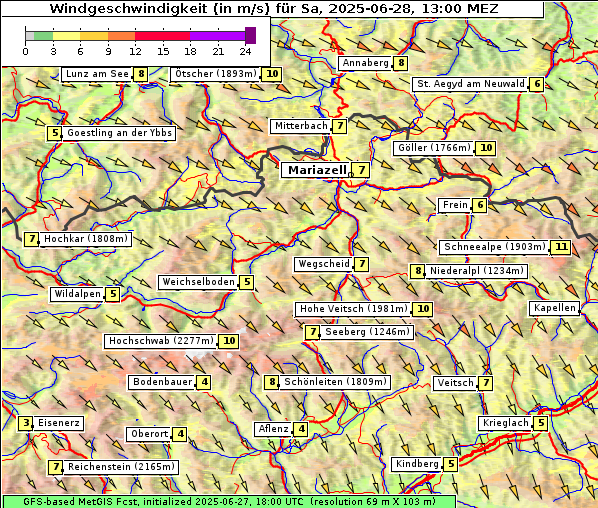598x508 pixels.
Task: Click the green 0-3 legend color segment
Action: 43,36
